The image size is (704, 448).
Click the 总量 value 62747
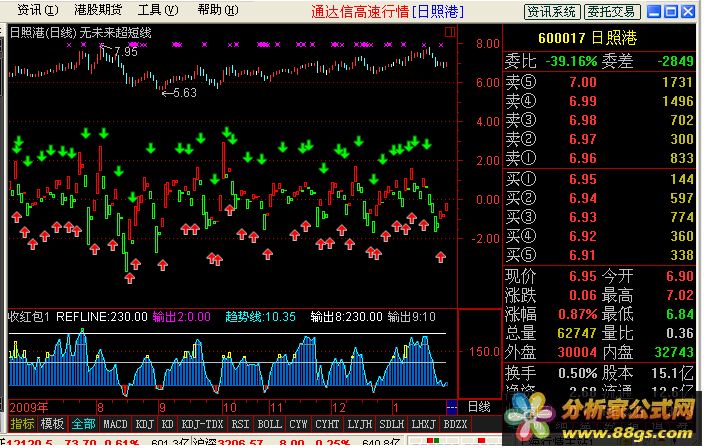[577, 333]
